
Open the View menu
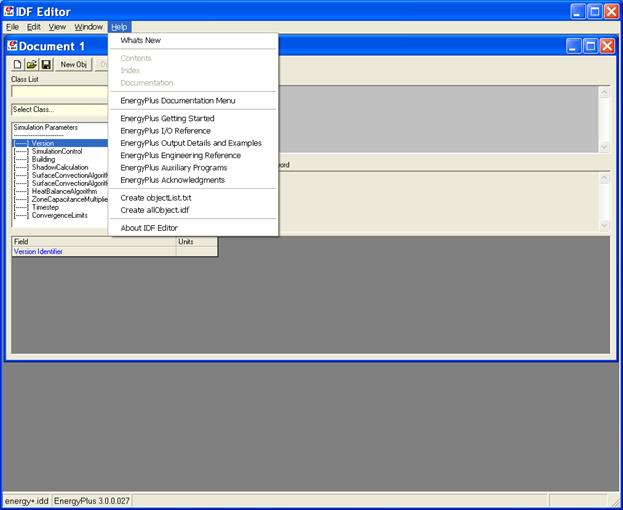[57, 27]
